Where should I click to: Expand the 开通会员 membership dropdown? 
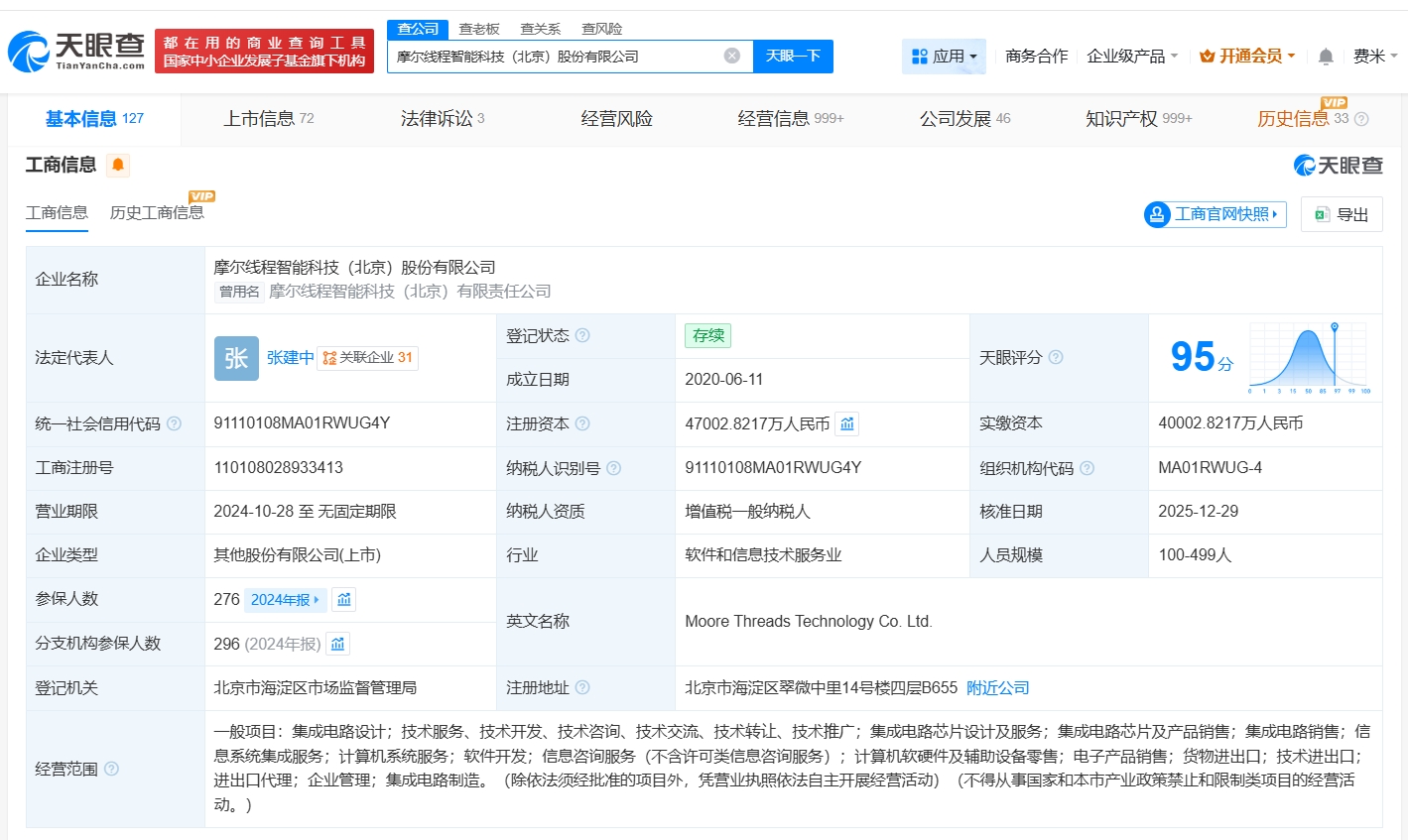coord(1247,57)
